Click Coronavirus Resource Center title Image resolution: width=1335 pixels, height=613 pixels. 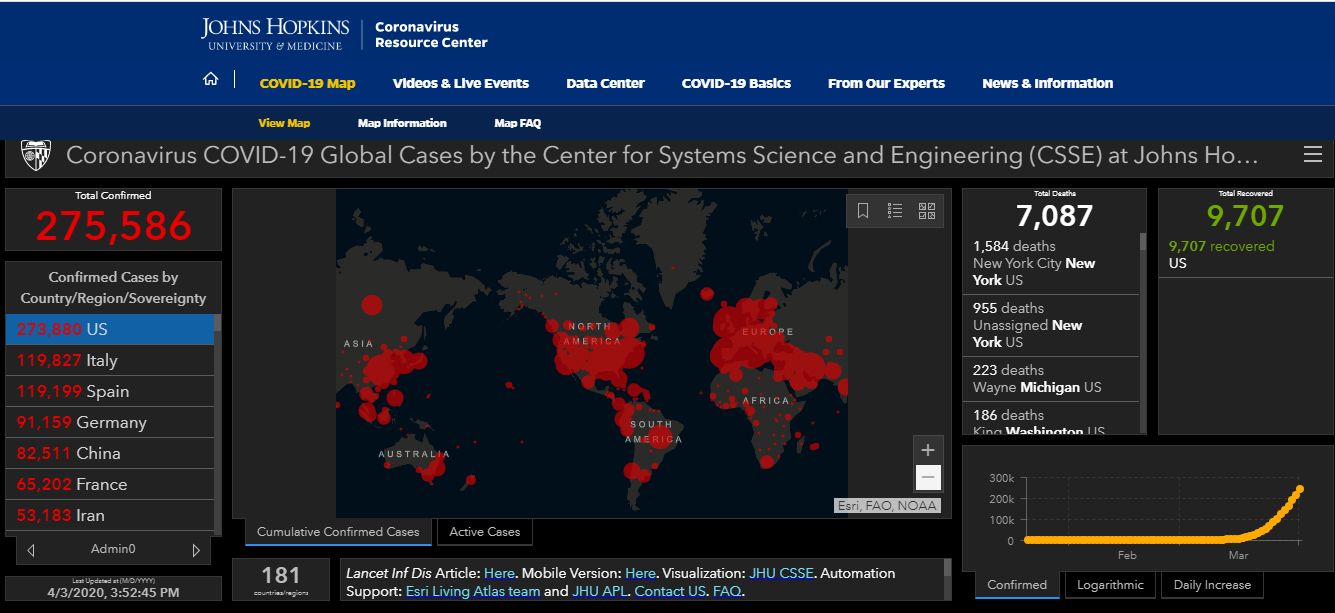pos(431,35)
